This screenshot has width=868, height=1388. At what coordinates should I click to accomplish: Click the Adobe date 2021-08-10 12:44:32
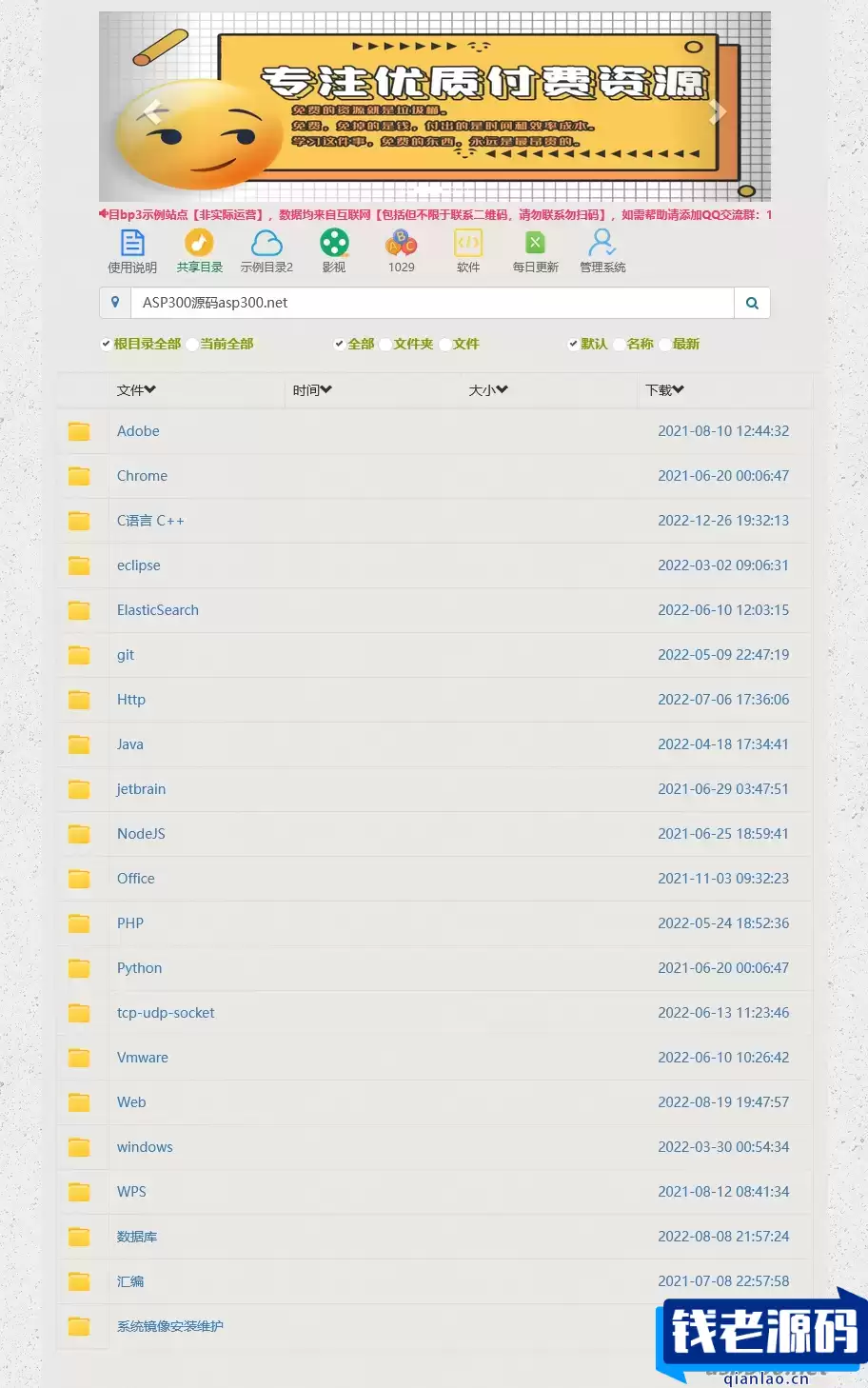[x=723, y=431]
